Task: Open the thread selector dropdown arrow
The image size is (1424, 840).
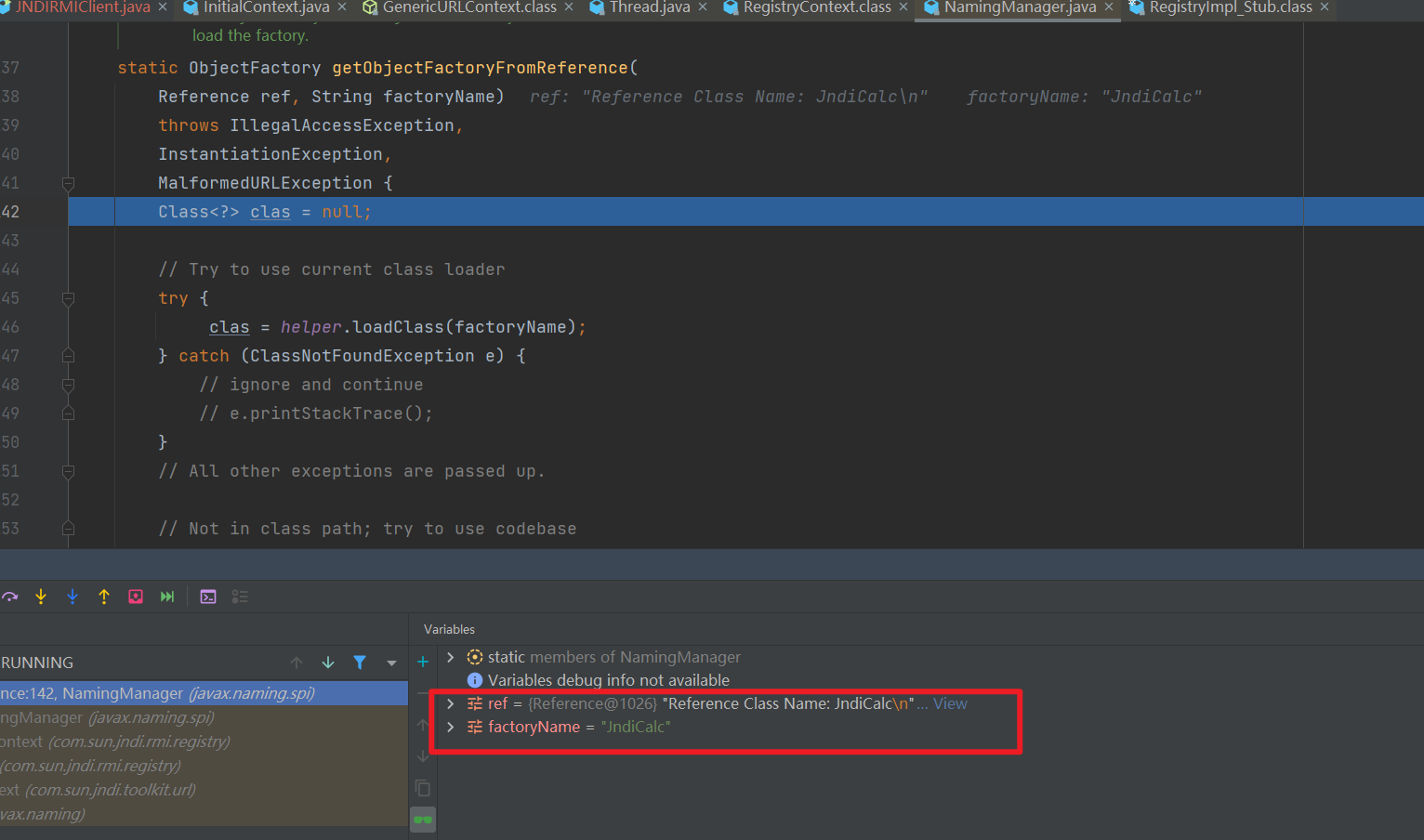Action: pyautogui.click(x=391, y=663)
